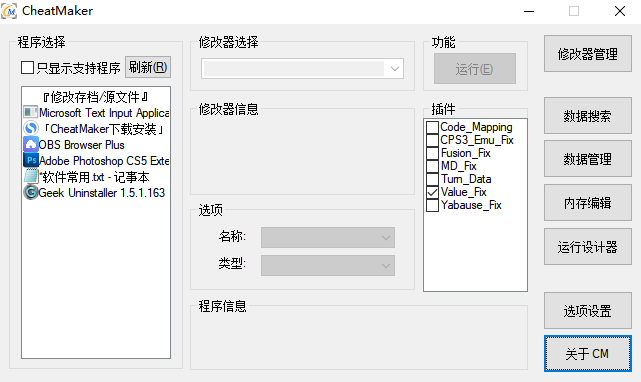
Task: Select 『修改存档/源文件』 list entry
Action: [96, 97]
